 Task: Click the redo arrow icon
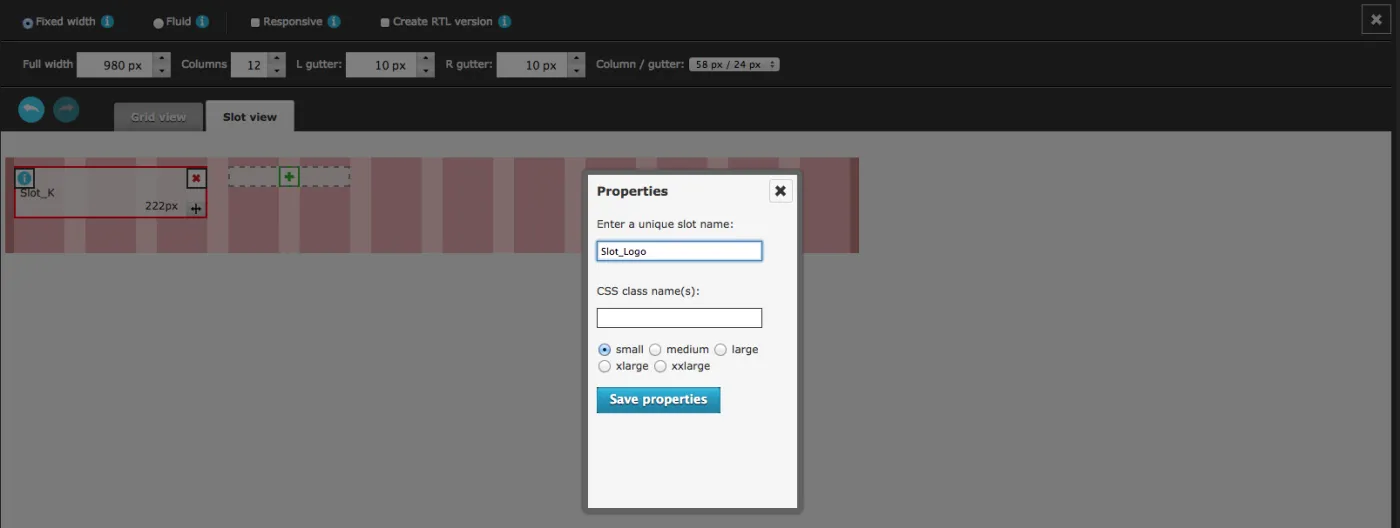point(66,109)
